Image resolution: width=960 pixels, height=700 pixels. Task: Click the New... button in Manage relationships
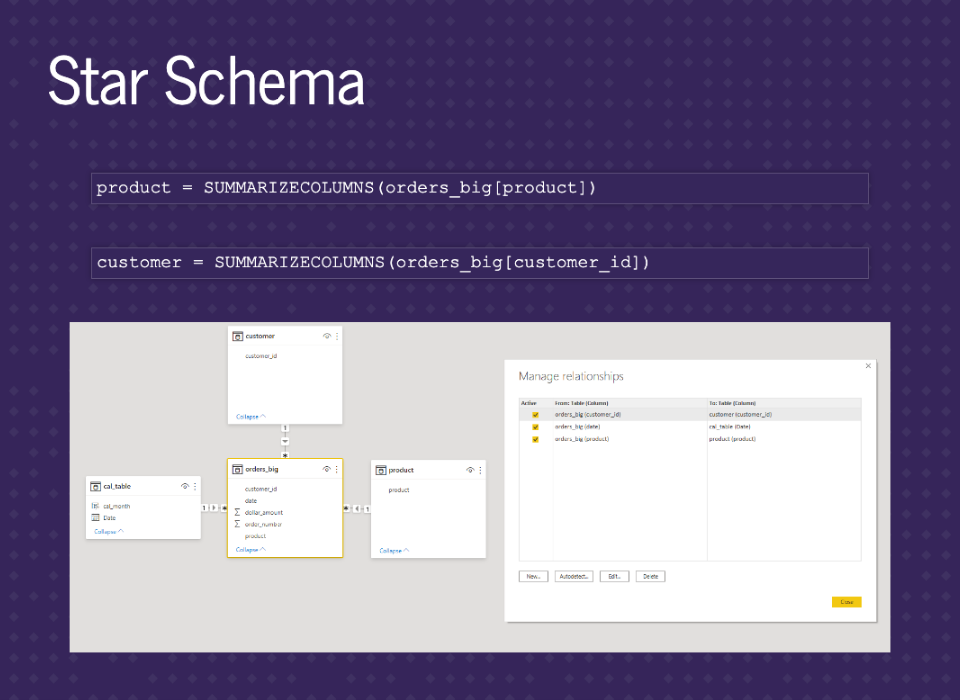coord(533,577)
